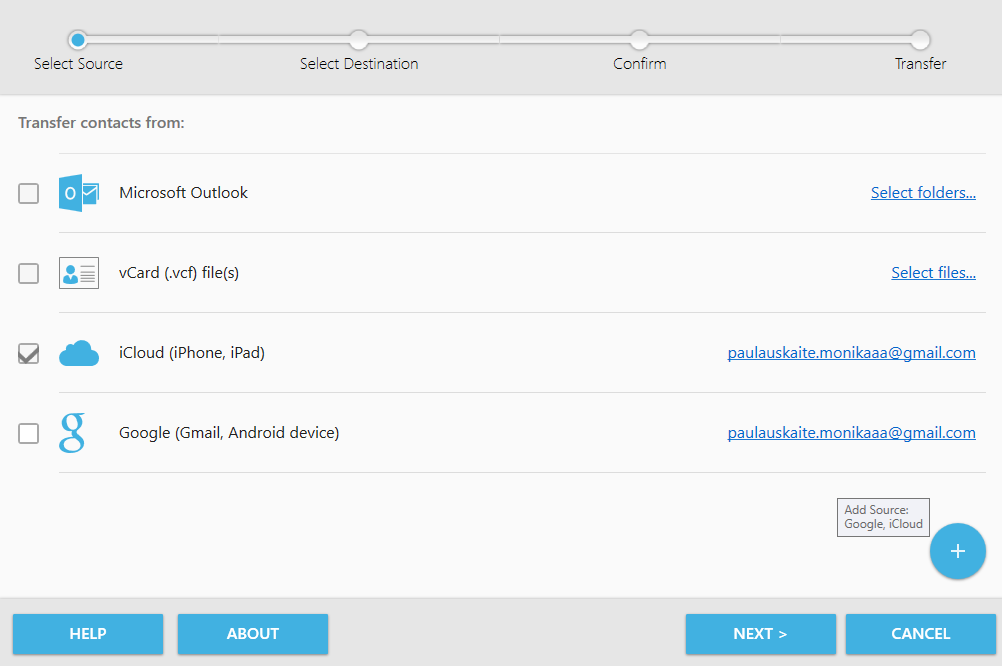
Task: Enable the vCard (.vcf) file(s) checkbox
Action: 28,273
